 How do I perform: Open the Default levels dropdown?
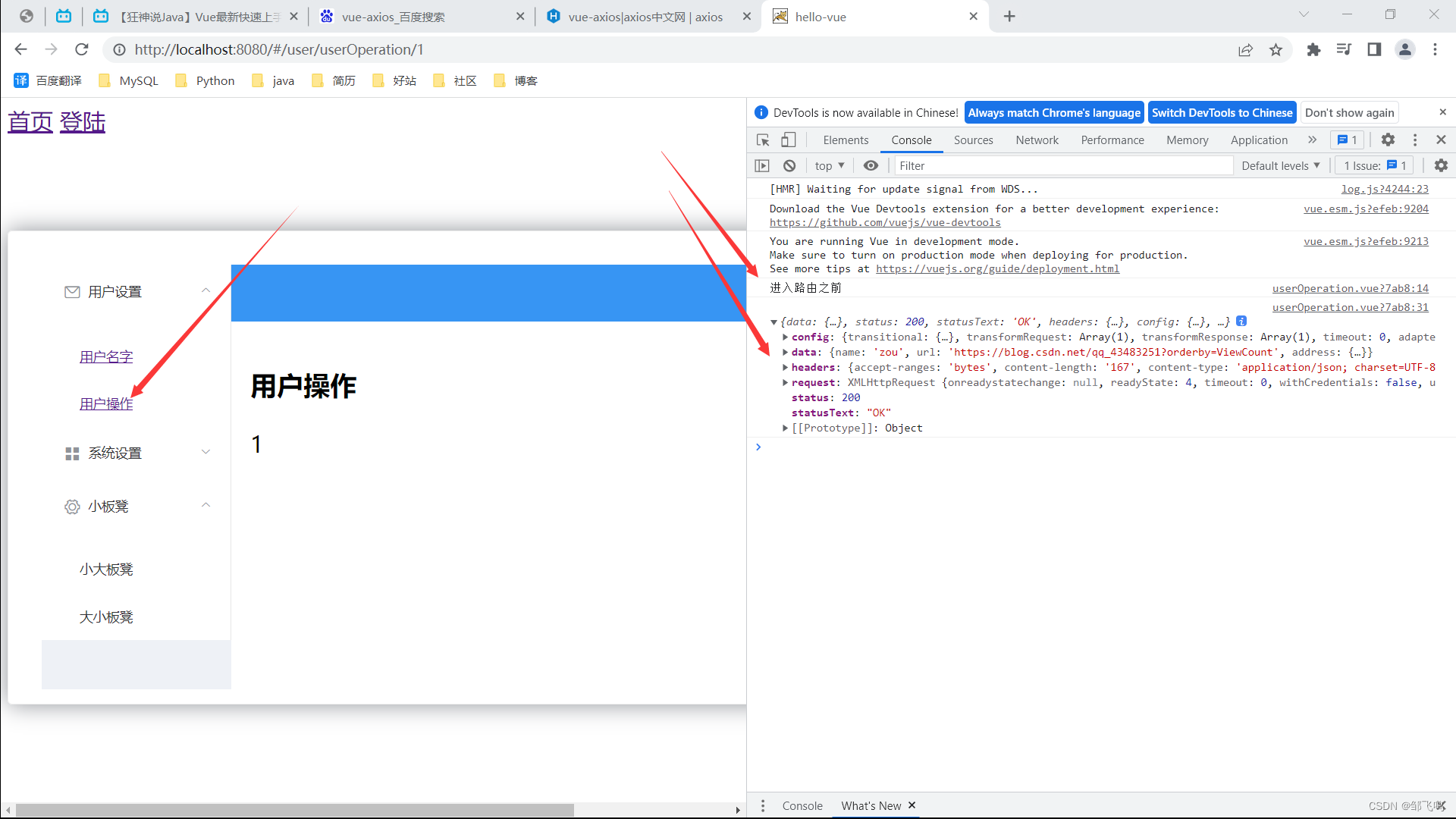1280,165
